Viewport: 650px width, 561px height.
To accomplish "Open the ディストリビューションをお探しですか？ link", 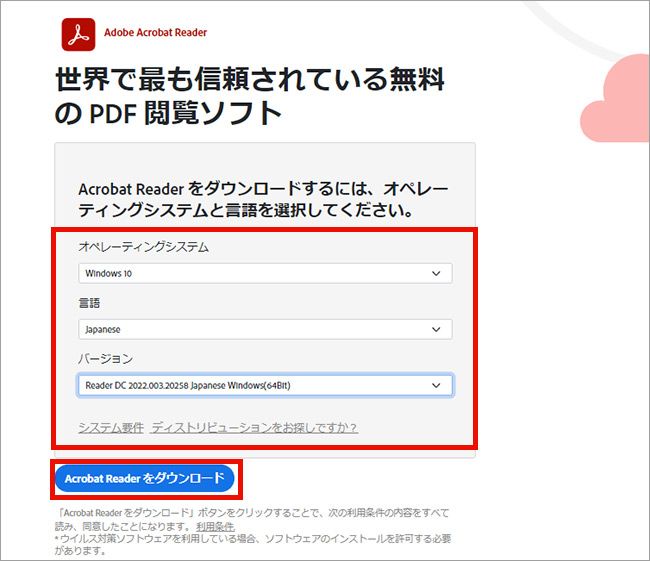I will click(255, 427).
